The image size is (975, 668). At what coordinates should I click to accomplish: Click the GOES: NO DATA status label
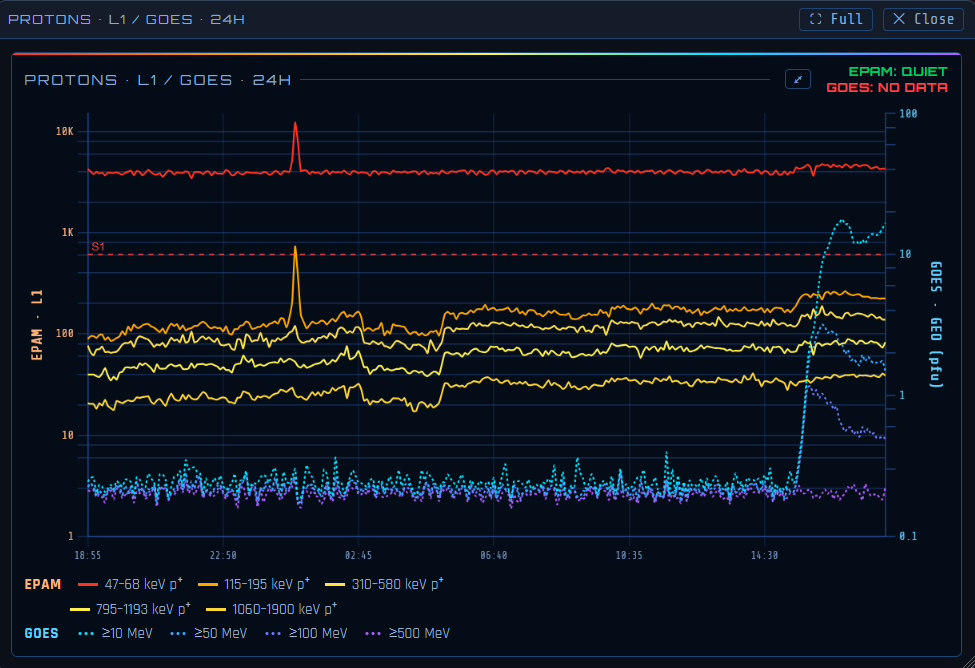click(x=887, y=88)
